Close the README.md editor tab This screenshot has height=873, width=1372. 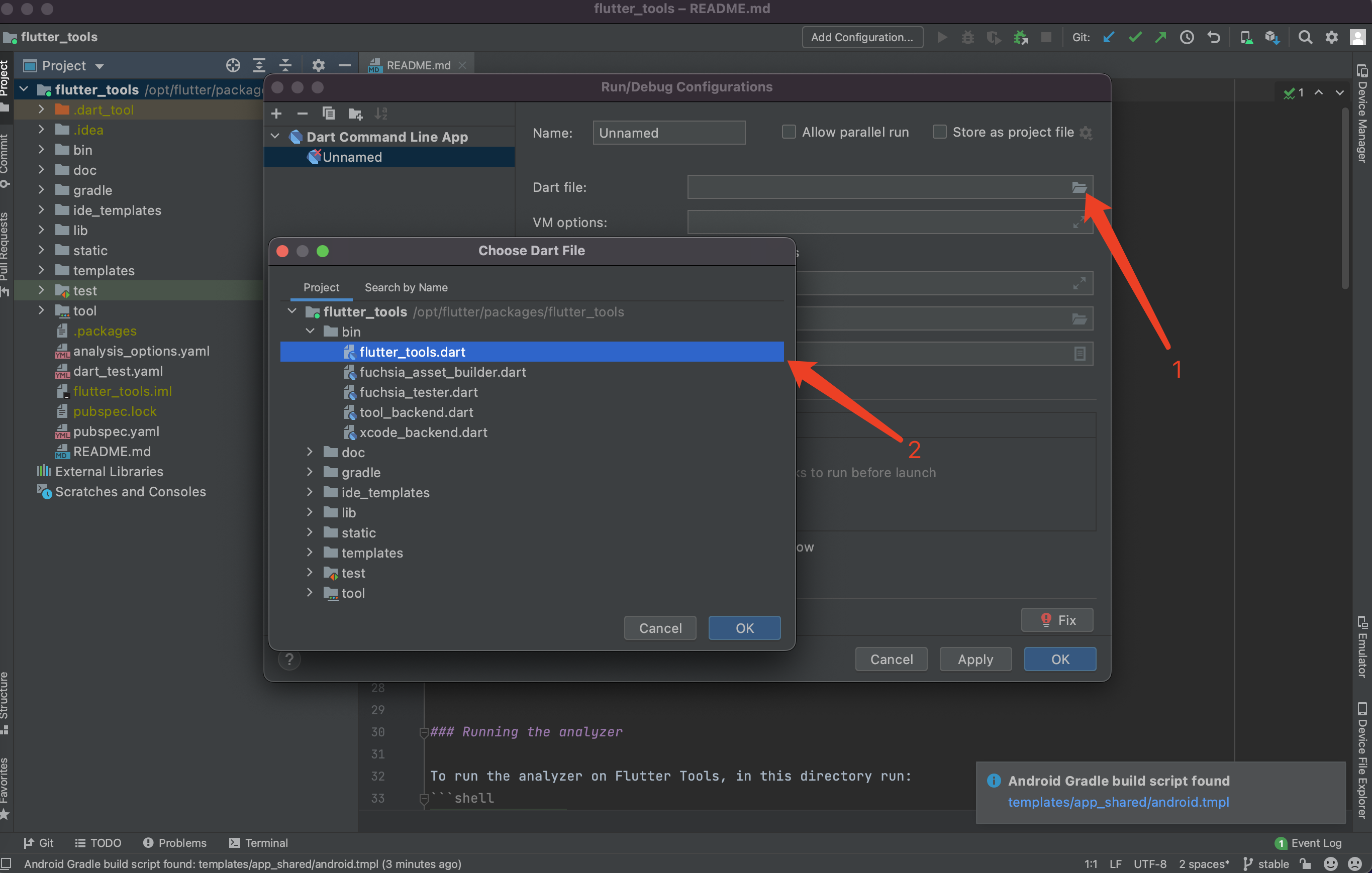463,65
